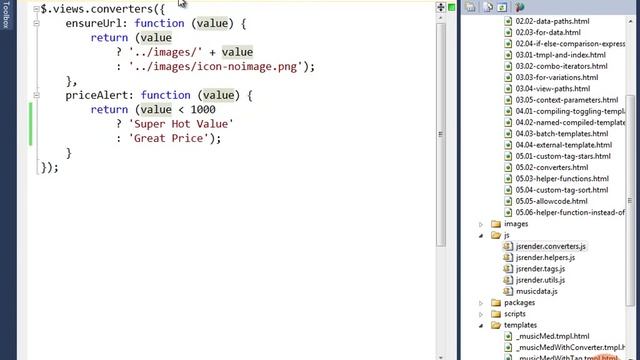Click the 05.02-converters.html file icon
Viewport: 640px width, 360px height.
click(x=508, y=167)
